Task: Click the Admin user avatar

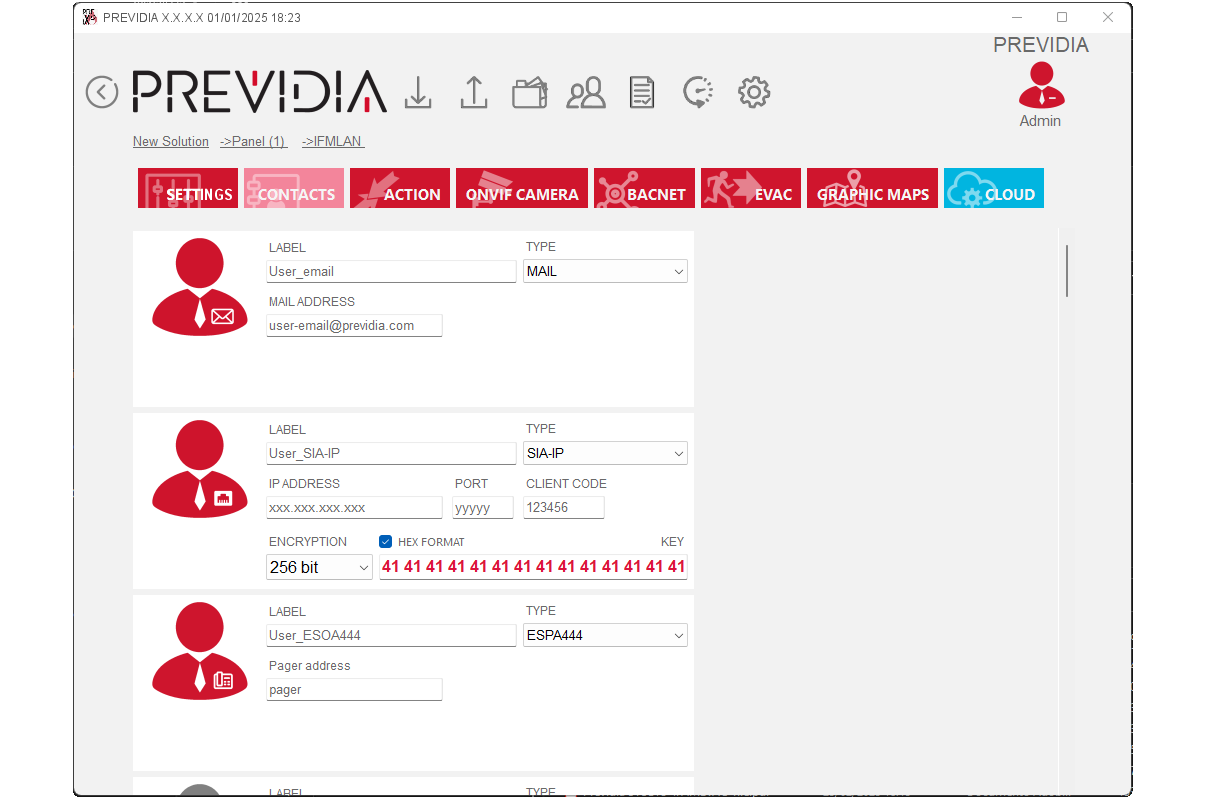Action: pos(1041,86)
